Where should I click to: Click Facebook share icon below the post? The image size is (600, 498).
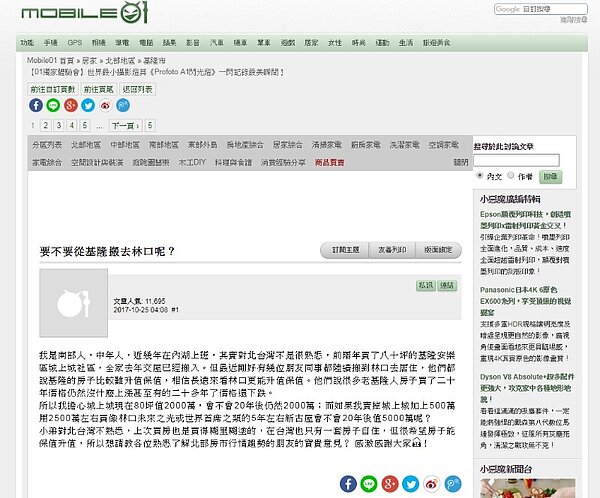click(x=348, y=484)
